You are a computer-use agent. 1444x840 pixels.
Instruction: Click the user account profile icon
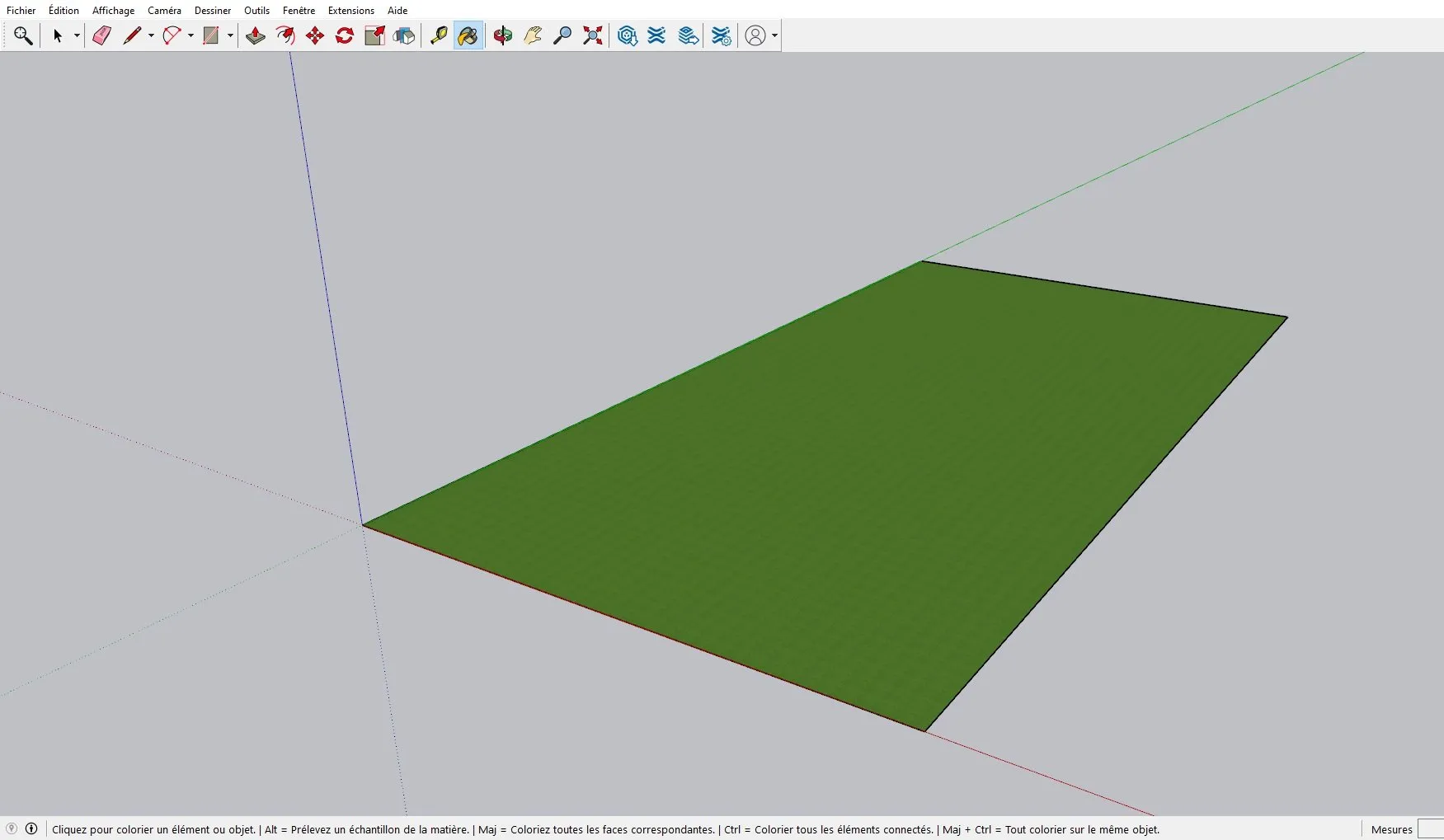click(x=755, y=35)
